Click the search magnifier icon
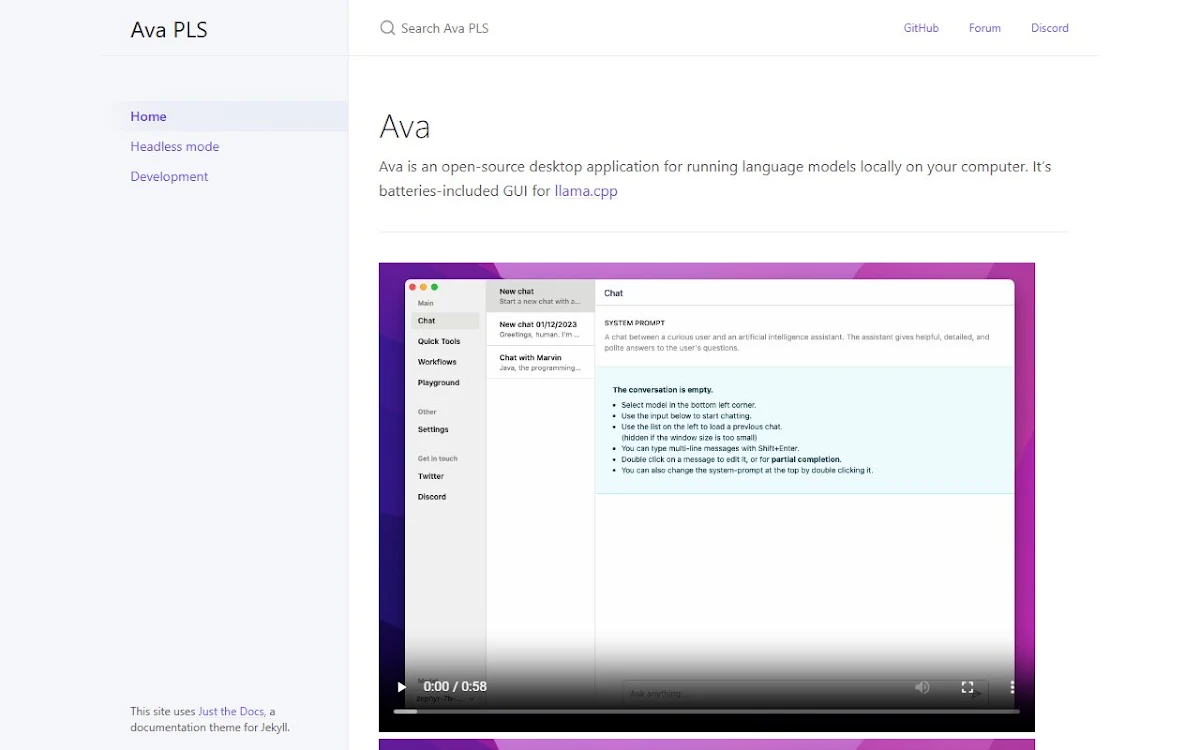The width and height of the screenshot is (1200, 750). pyautogui.click(x=388, y=28)
